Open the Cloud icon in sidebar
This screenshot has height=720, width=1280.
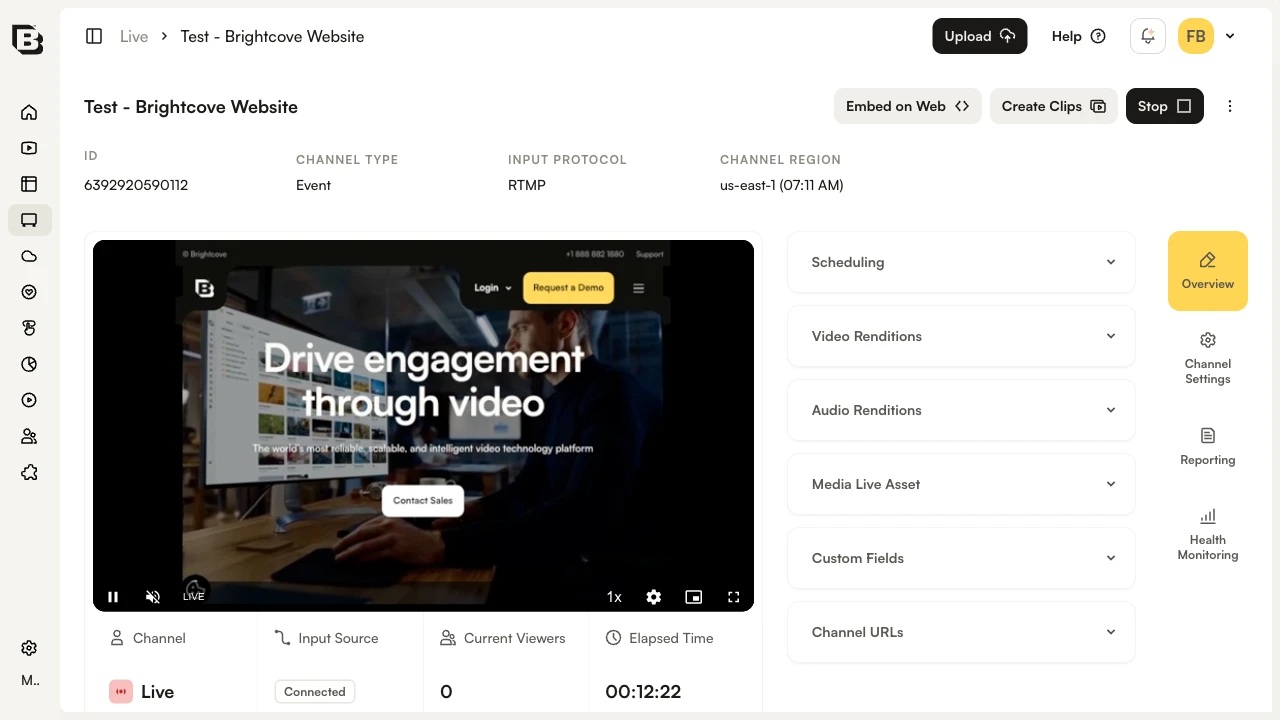29,256
